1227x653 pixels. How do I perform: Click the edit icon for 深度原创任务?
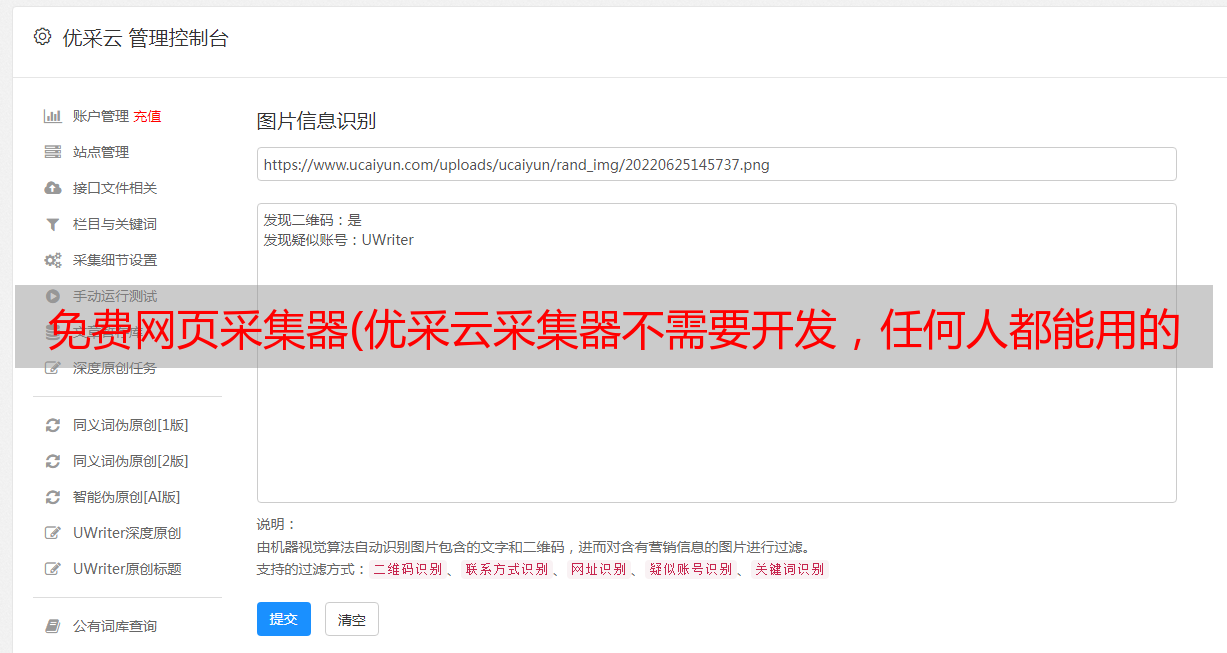(53, 368)
